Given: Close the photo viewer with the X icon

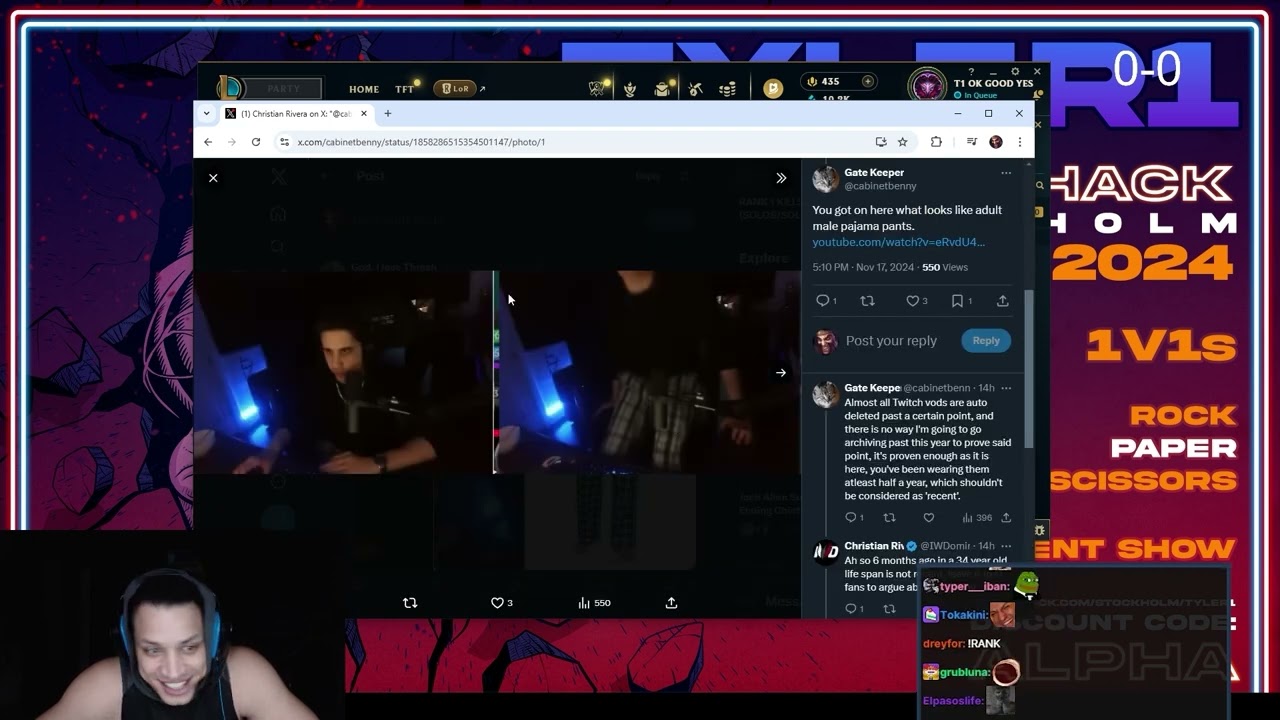Looking at the screenshot, I should pyautogui.click(x=213, y=178).
